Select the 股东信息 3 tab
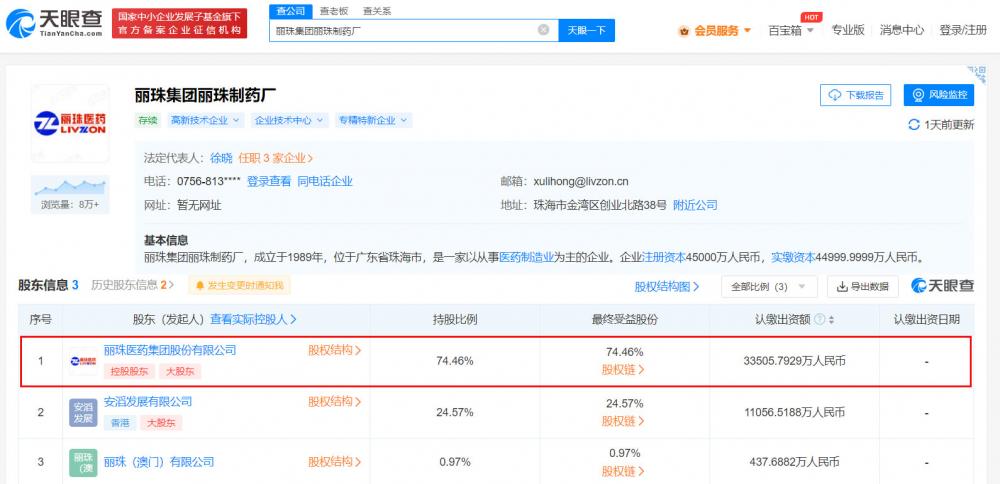The width and height of the screenshot is (1000, 484). pos(48,285)
